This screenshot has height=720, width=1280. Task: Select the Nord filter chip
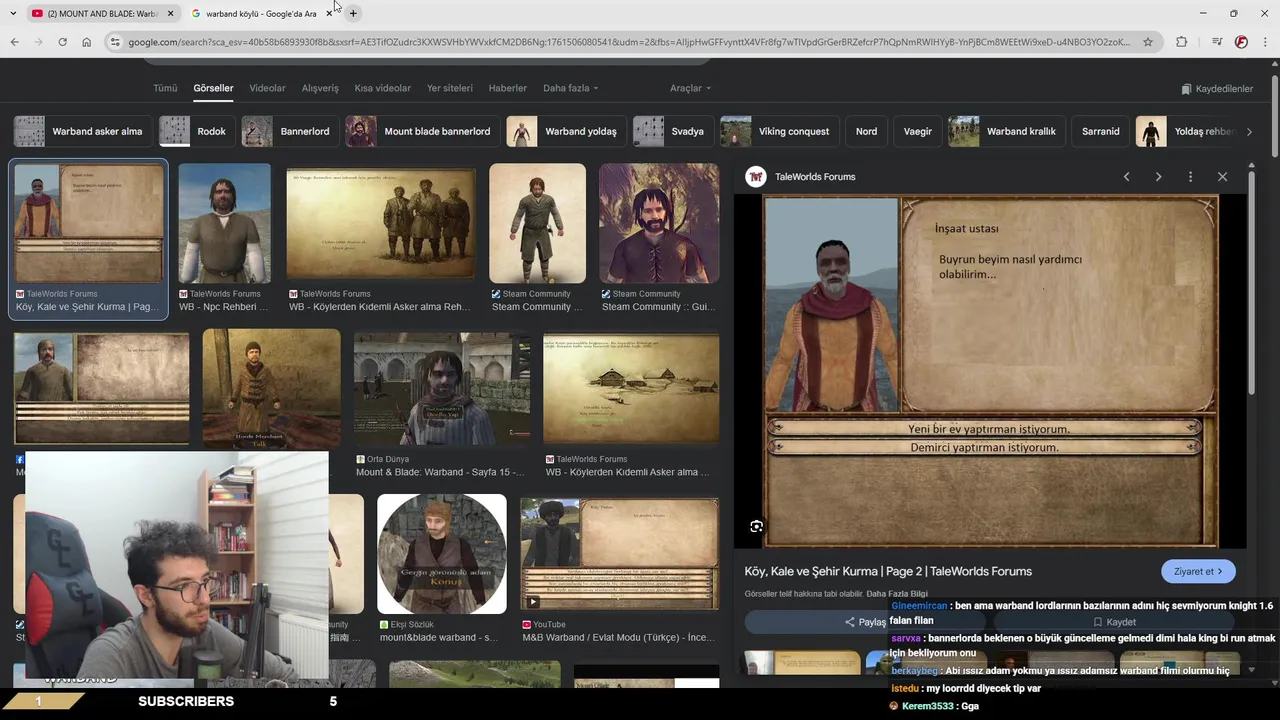[x=866, y=131]
